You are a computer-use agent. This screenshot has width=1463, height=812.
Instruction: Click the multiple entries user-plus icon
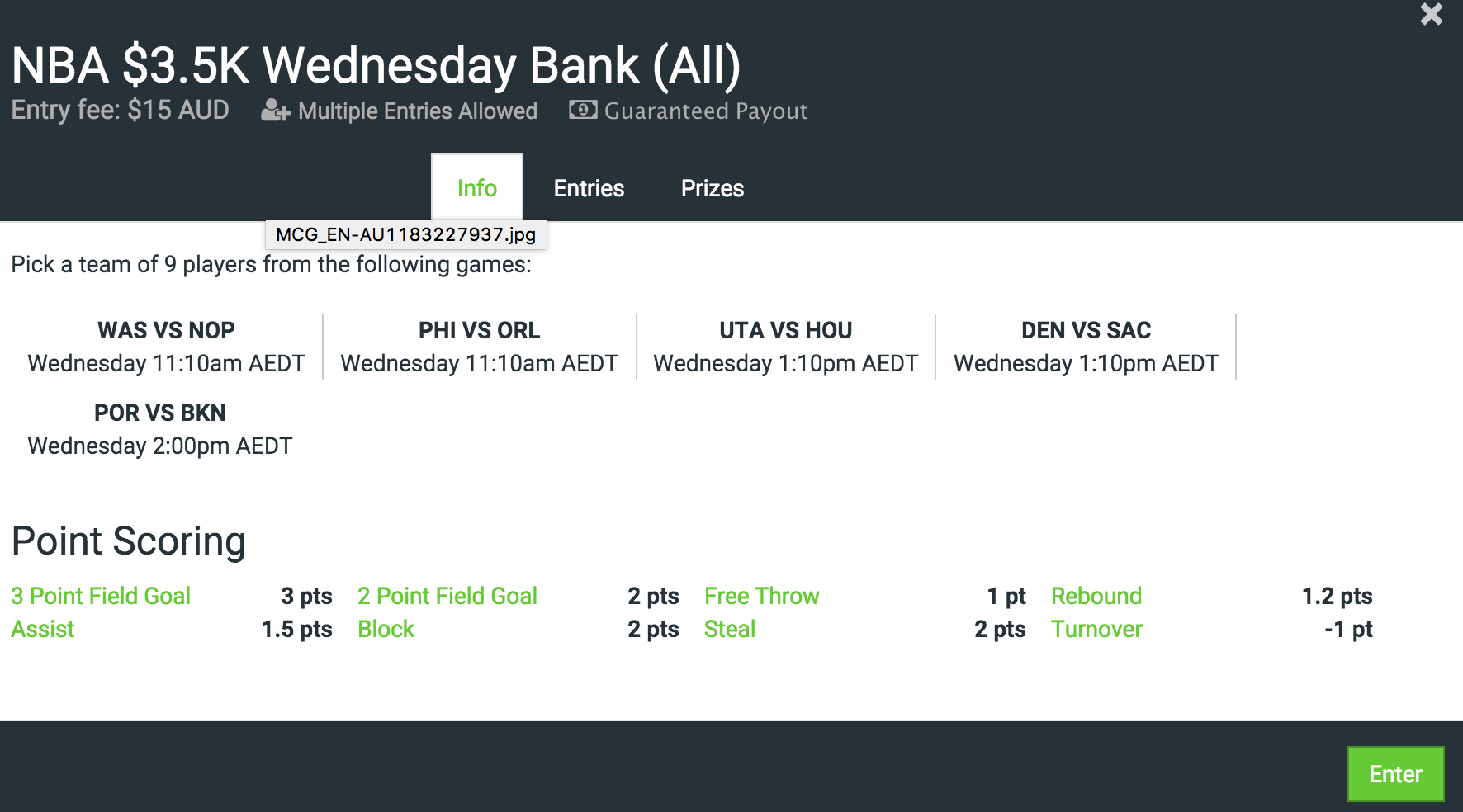tap(276, 111)
